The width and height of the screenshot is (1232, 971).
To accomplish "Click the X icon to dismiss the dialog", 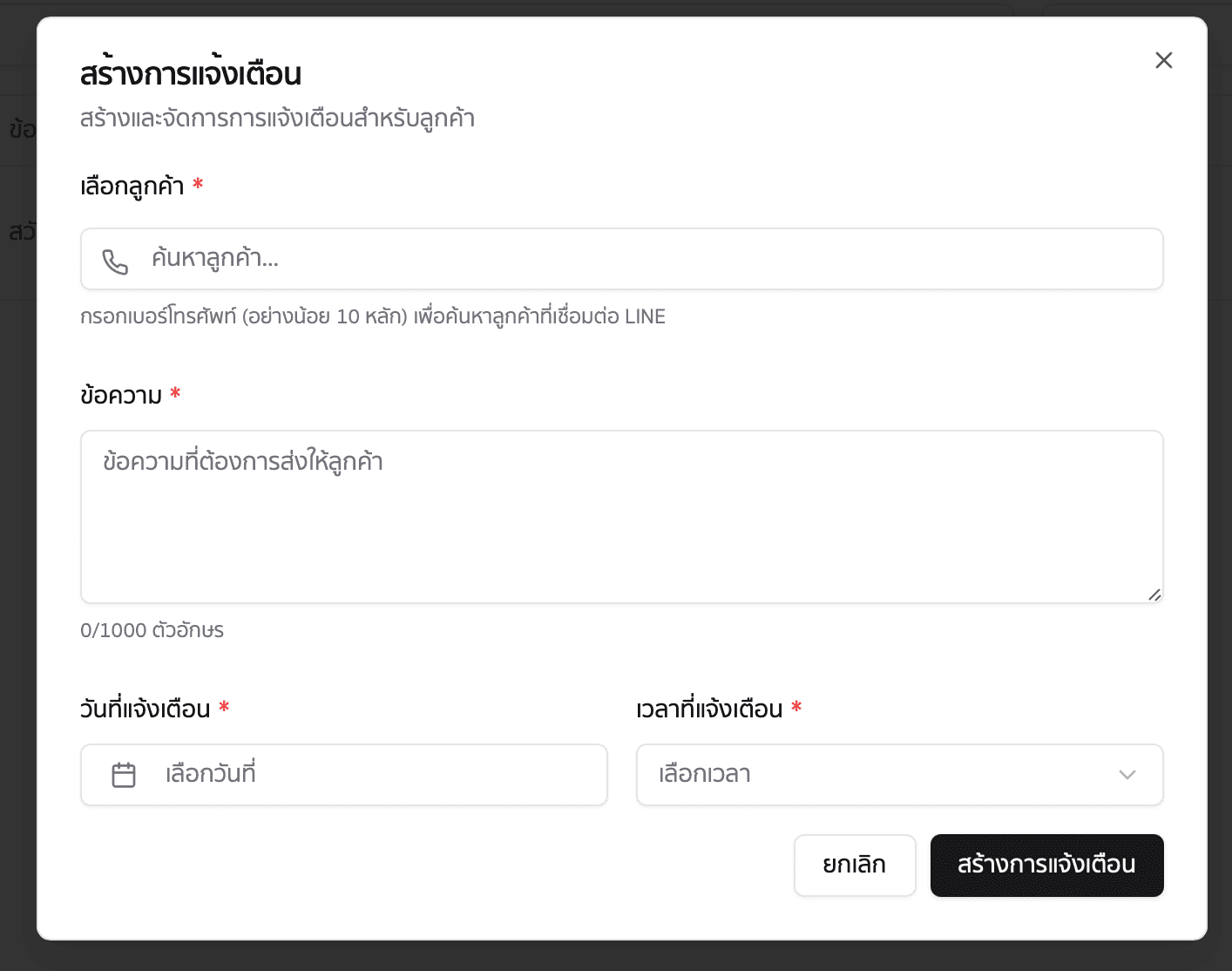I will 1164,60.
